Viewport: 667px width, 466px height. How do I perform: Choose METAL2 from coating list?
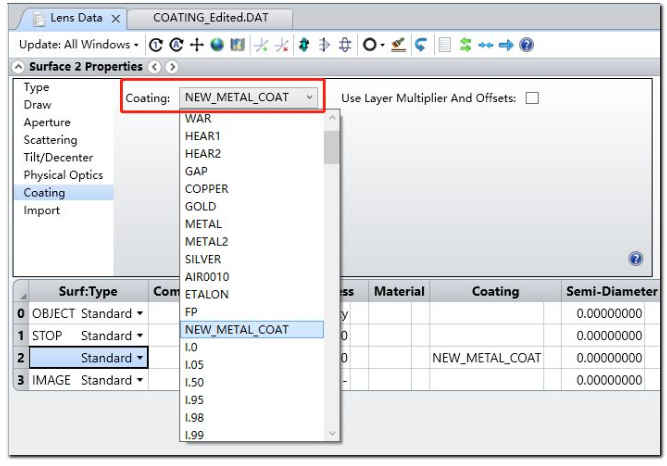coord(252,242)
